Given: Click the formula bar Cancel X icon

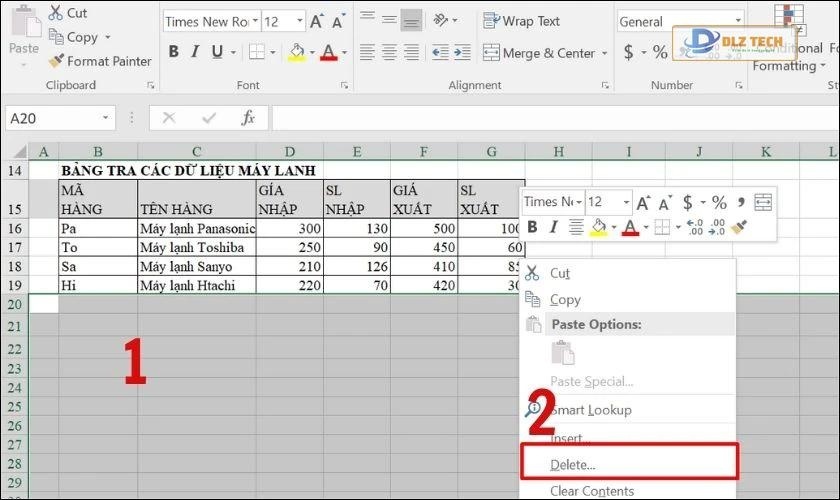Looking at the screenshot, I should [x=169, y=118].
